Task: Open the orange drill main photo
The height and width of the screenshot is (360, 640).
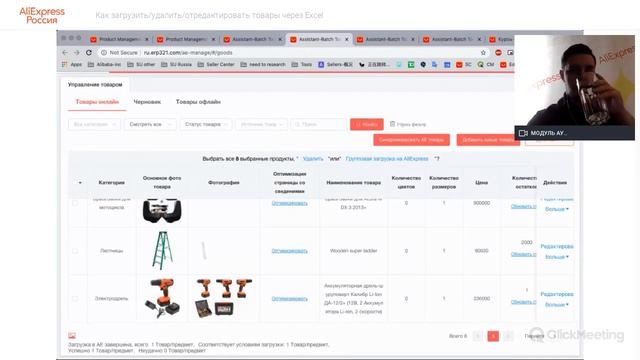Action: coord(162,298)
